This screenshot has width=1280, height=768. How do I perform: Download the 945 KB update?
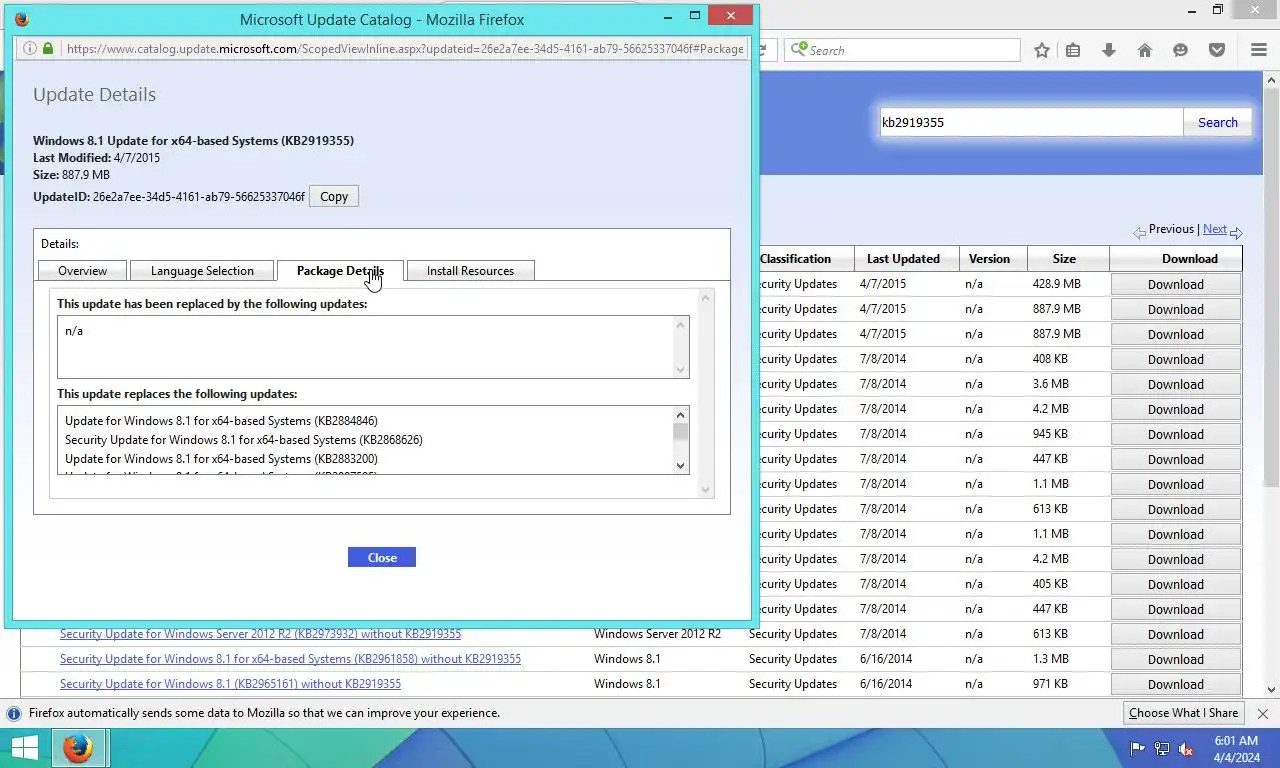(1176, 434)
